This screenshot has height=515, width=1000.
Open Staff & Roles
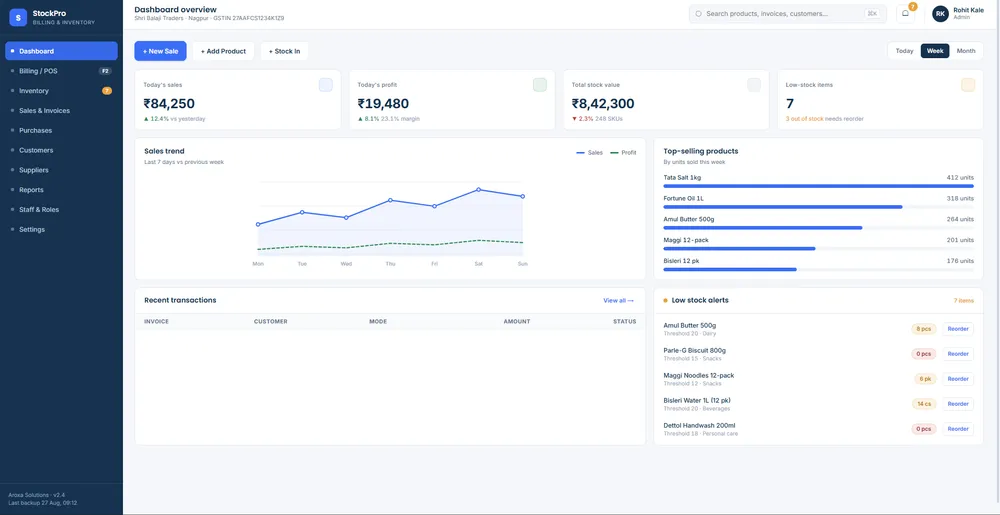(61, 209)
